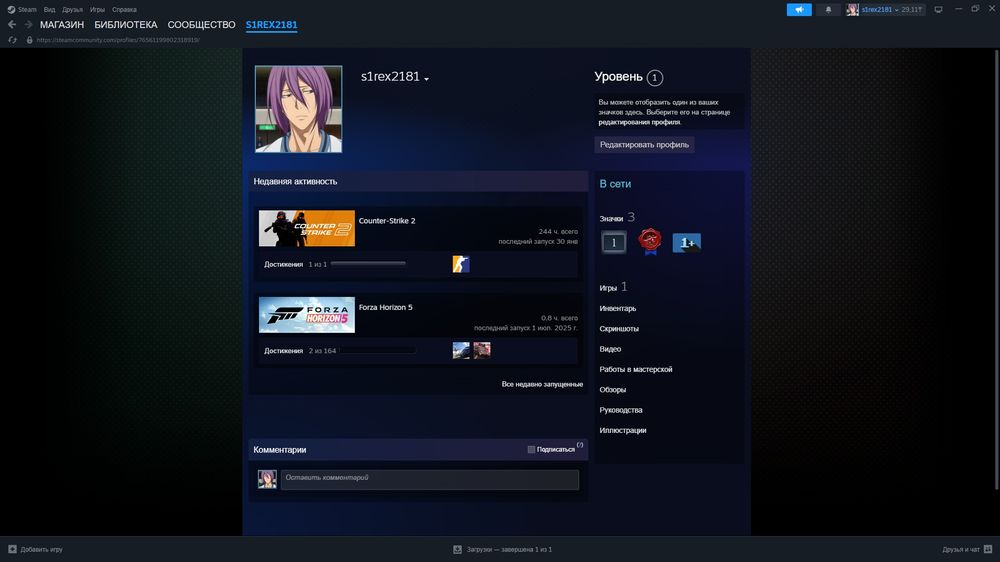Click the Оставить комментарий input field
1000x562 pixels.
pos(430,480)
